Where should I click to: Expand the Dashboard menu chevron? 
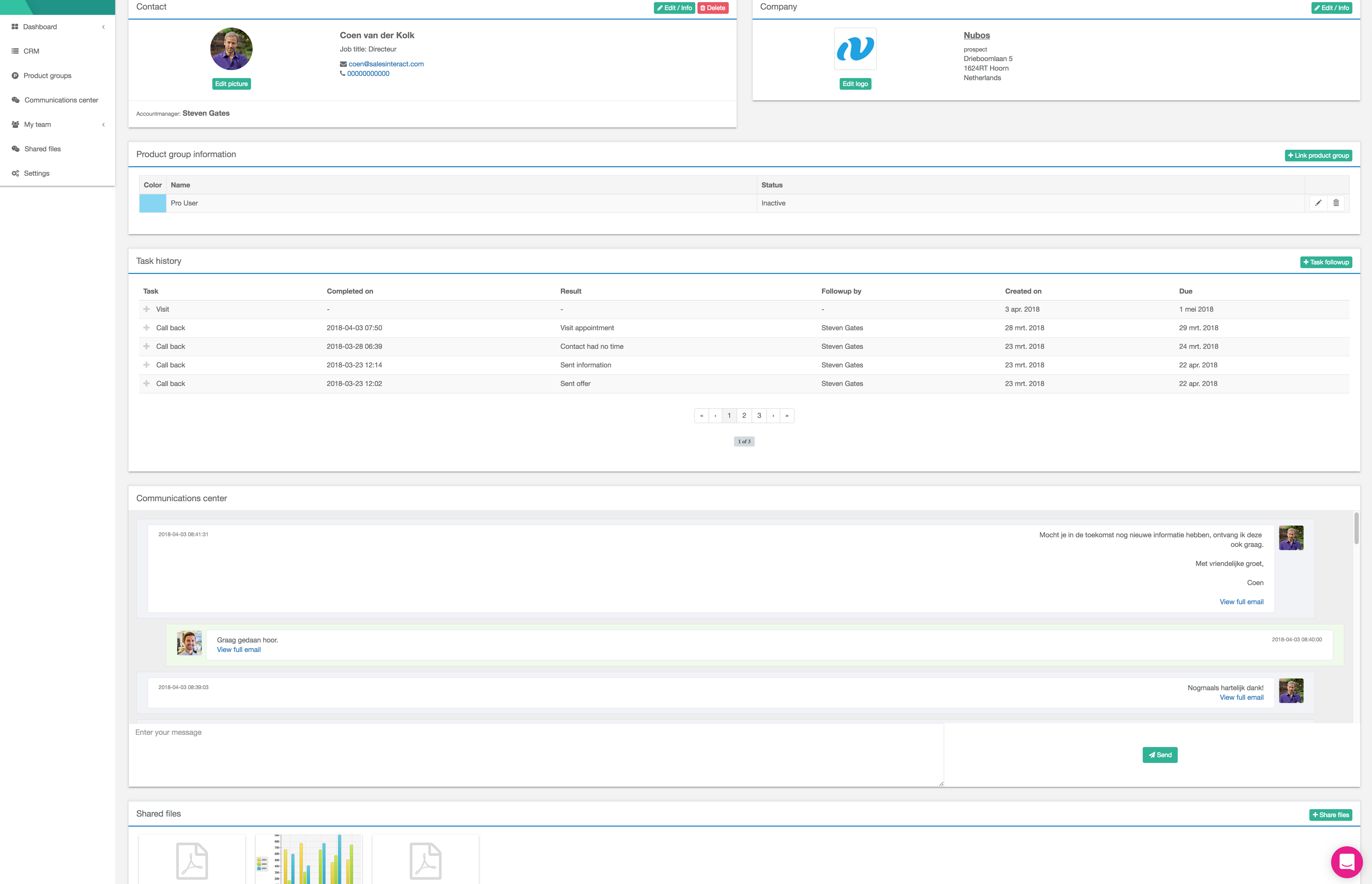click(x=103, y=27)
